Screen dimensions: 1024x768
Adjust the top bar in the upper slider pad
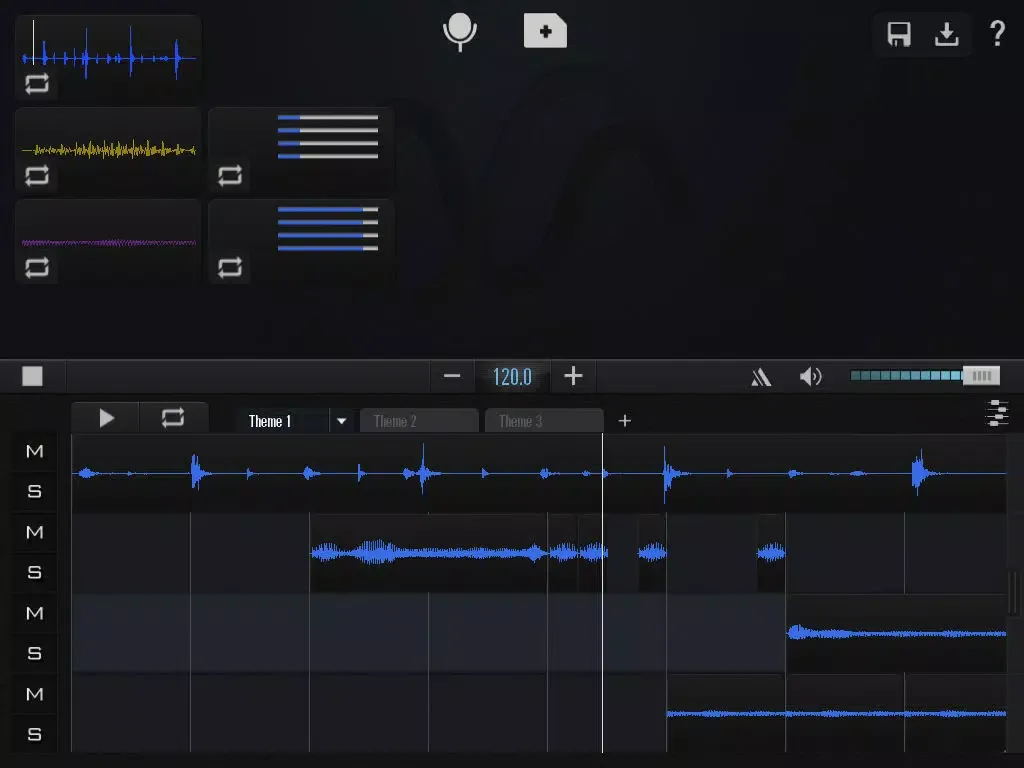tap(328, 118)
